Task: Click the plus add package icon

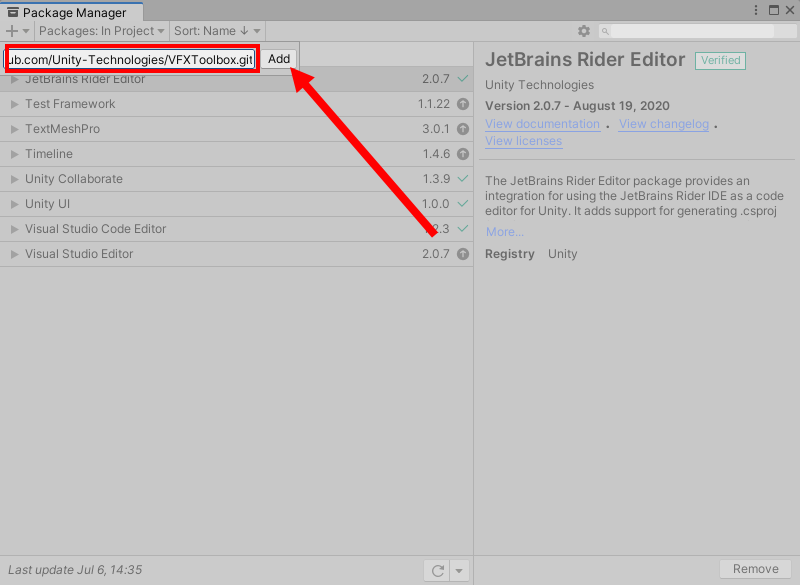Action: point(17,31)
